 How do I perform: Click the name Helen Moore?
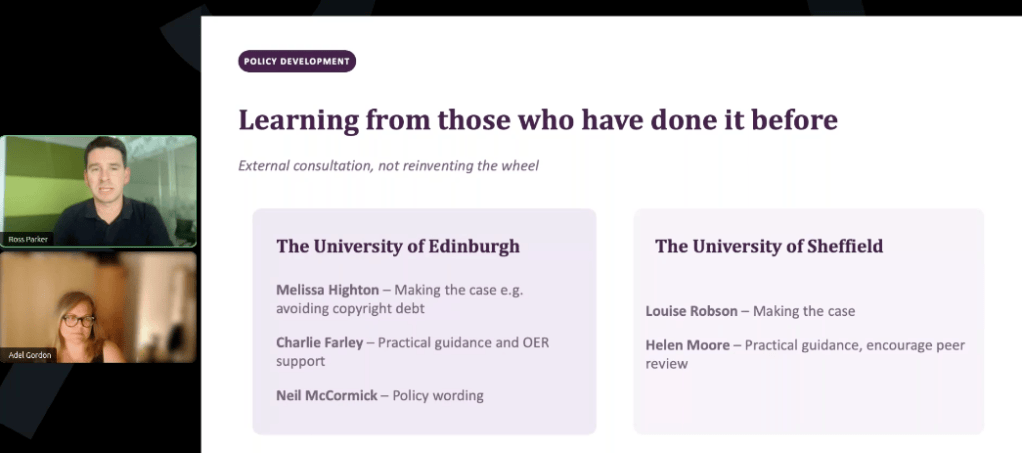click(x=688, y=345)
